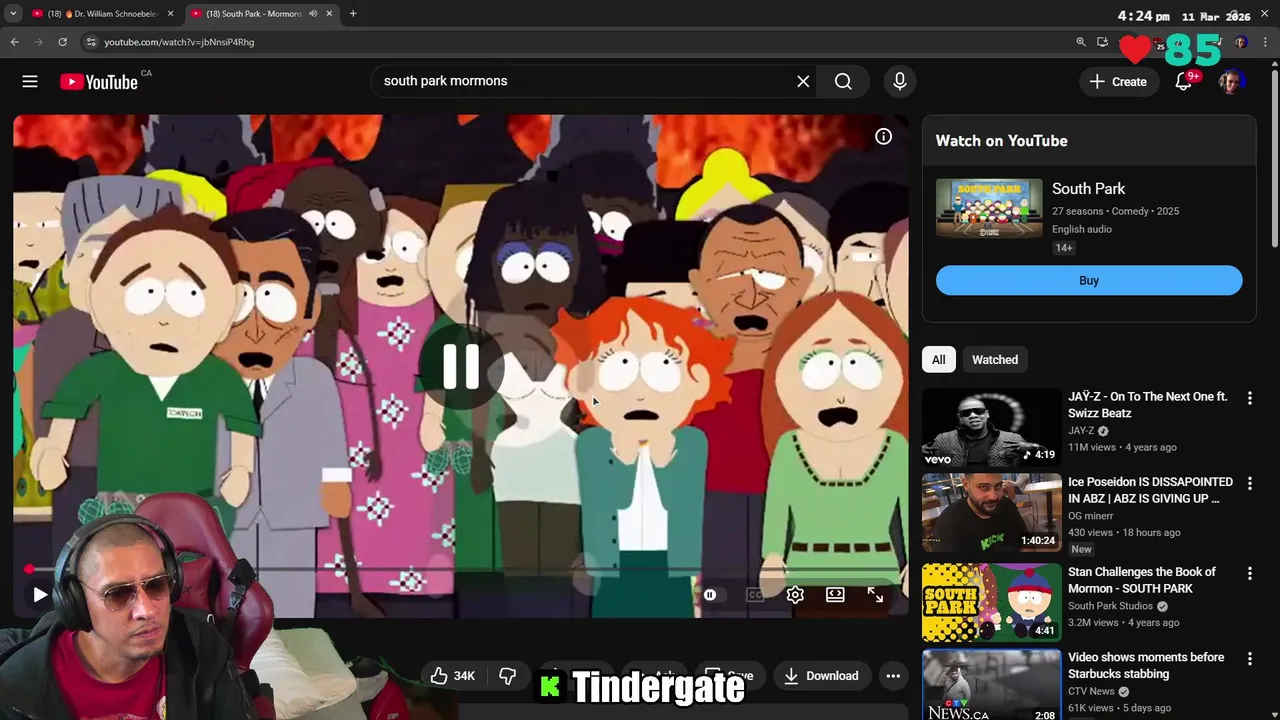Viewport: 1280px width, 720px height.
Task: Open JAŸ-Z On To The Next One title
Action: point(1148,405)
